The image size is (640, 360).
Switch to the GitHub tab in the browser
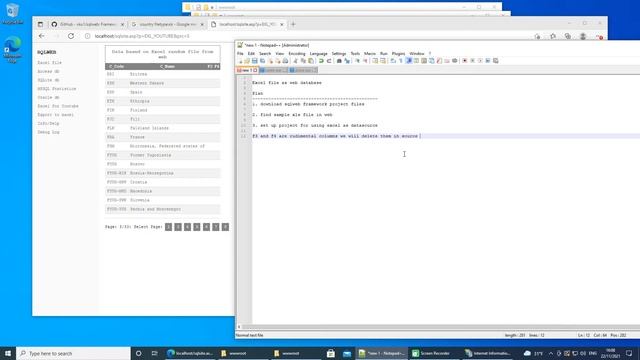point(87,24)
